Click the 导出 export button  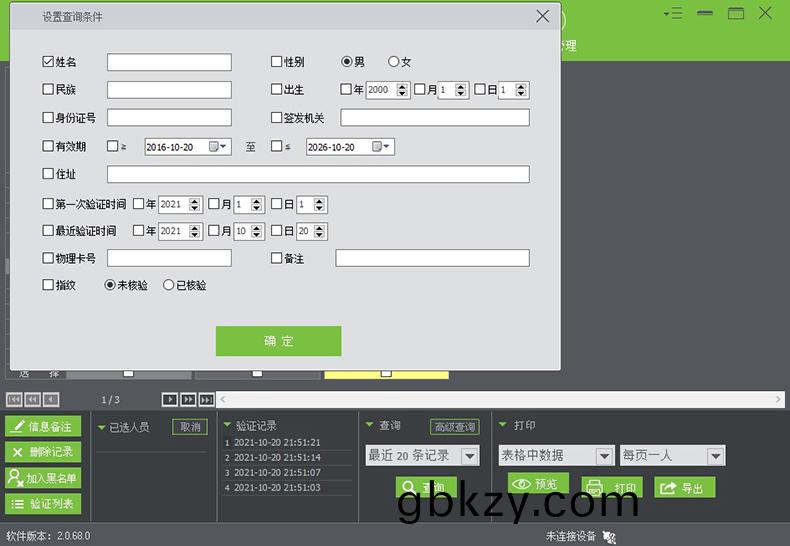(x=685, y=488)
